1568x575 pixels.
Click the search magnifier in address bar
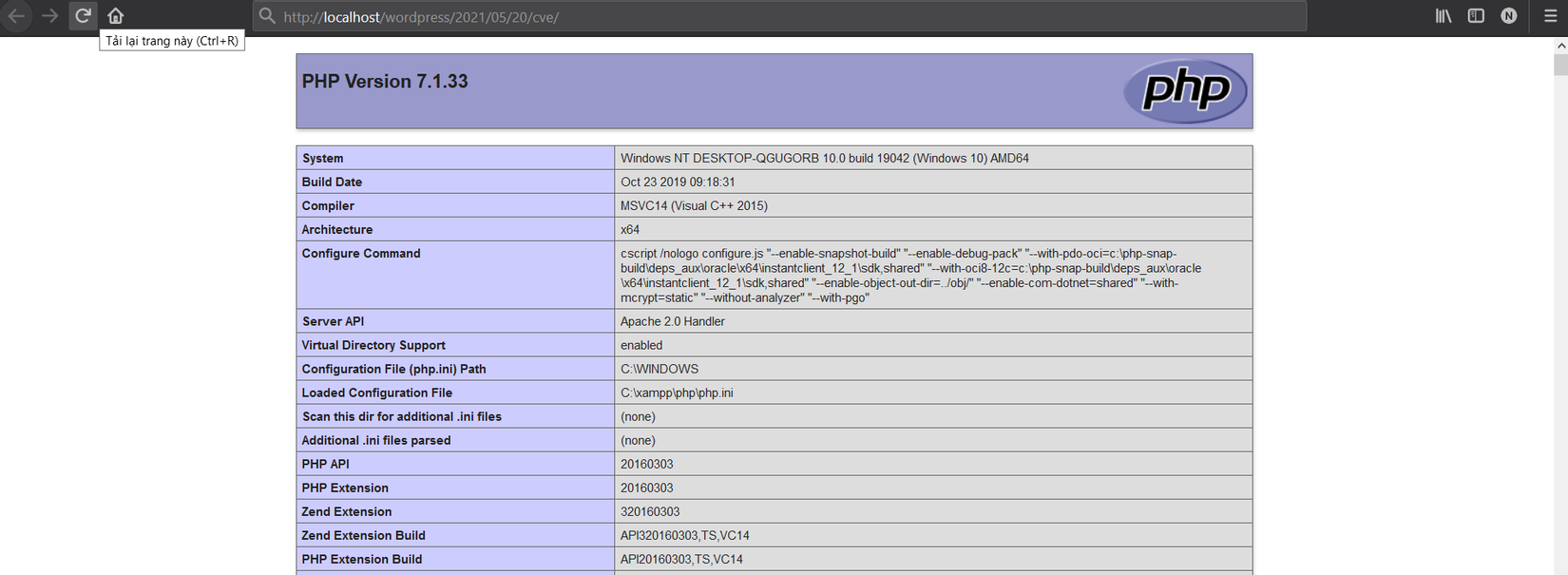268,16
